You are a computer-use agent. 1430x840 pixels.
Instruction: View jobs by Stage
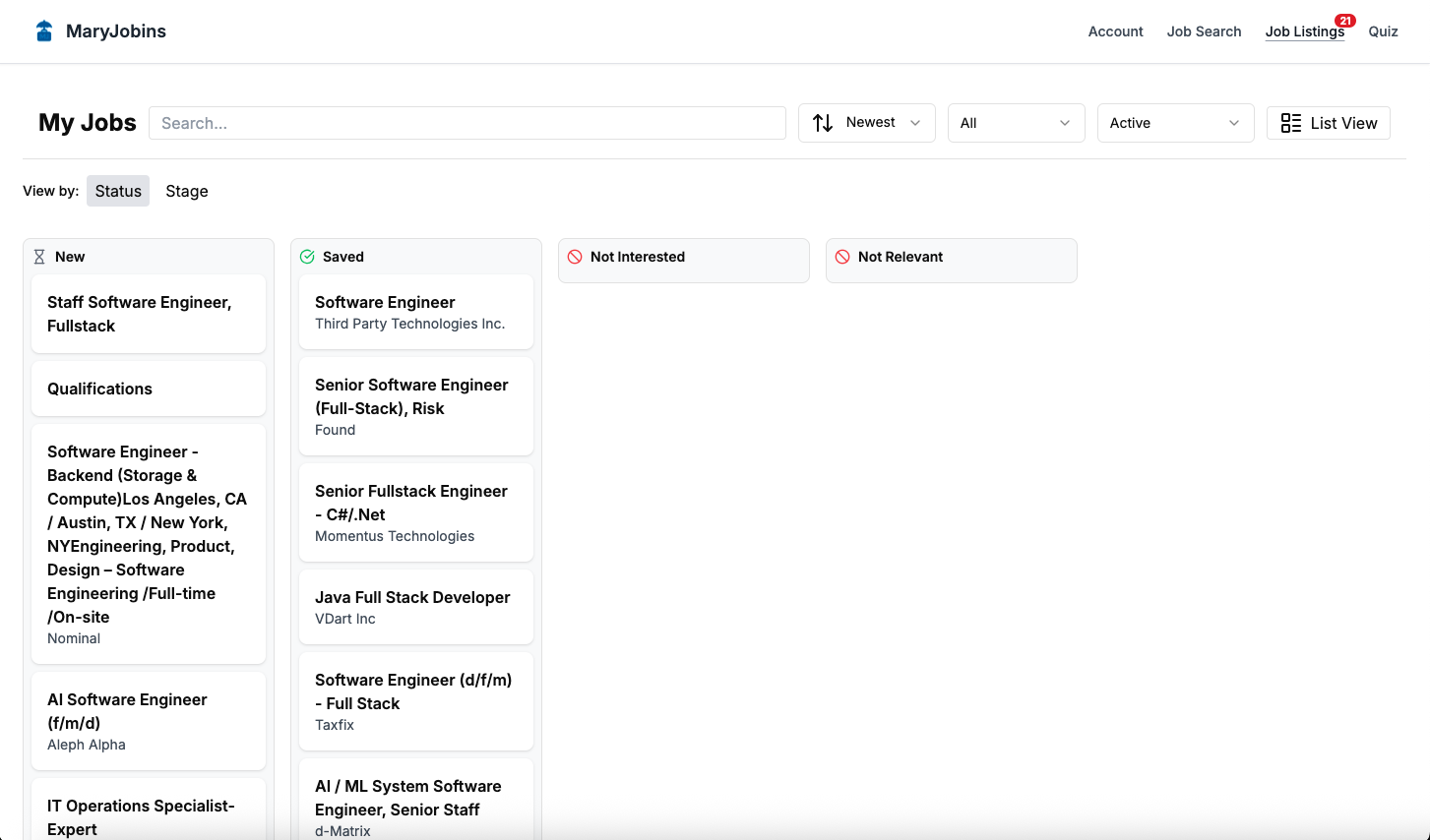187,191
